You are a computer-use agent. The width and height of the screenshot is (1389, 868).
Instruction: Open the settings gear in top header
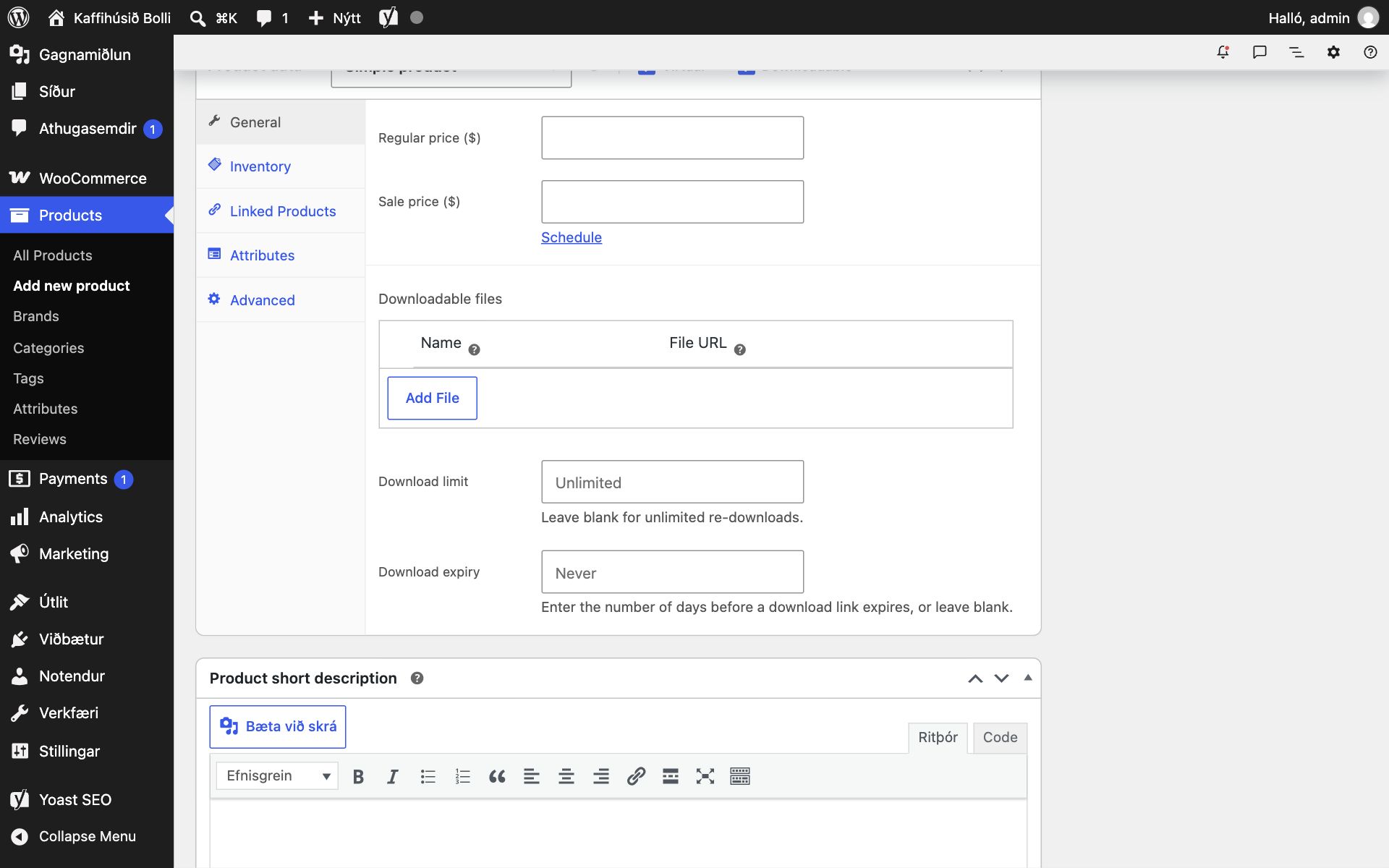(1333, 52)
